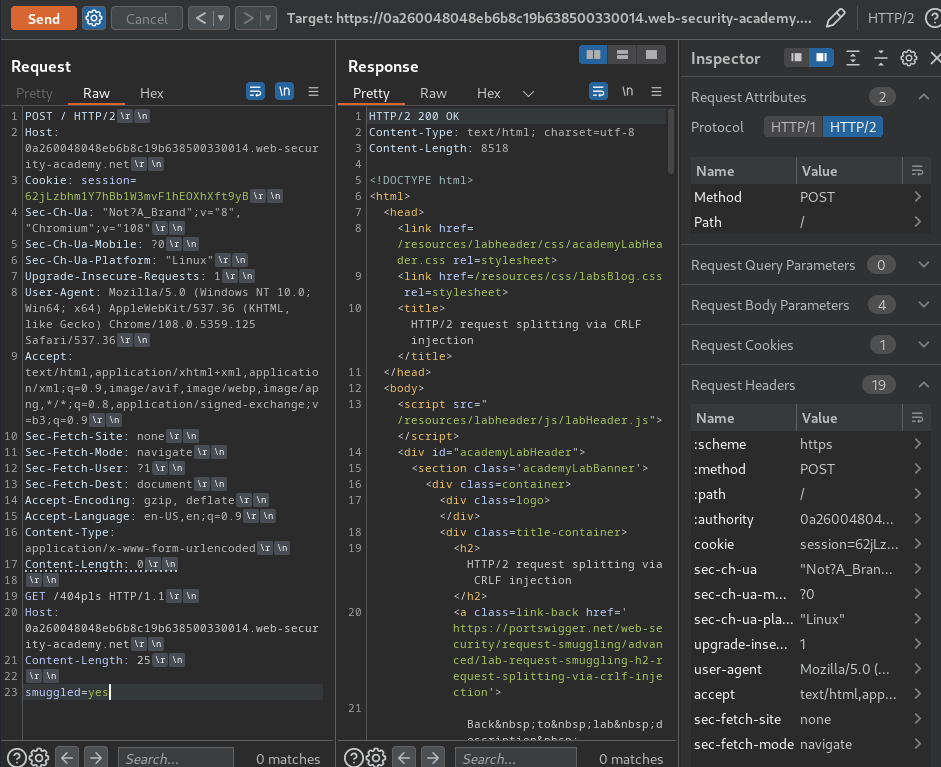Screen dimensions: 941x767
Task: Open search settings gear below Request editor
Action: click(x=39, y=758)
